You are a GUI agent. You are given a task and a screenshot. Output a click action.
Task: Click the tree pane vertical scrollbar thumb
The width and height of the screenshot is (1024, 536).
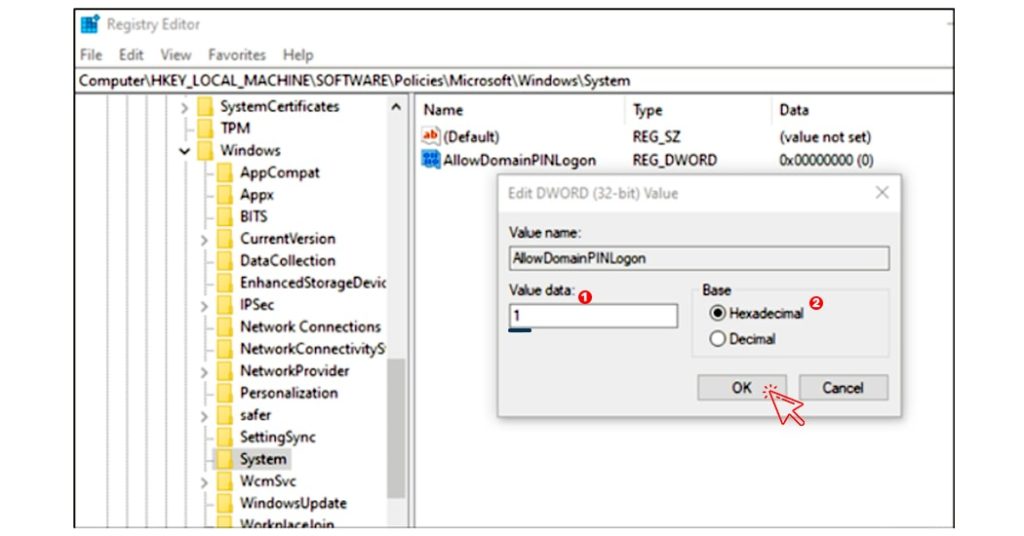tap(396, 428)
